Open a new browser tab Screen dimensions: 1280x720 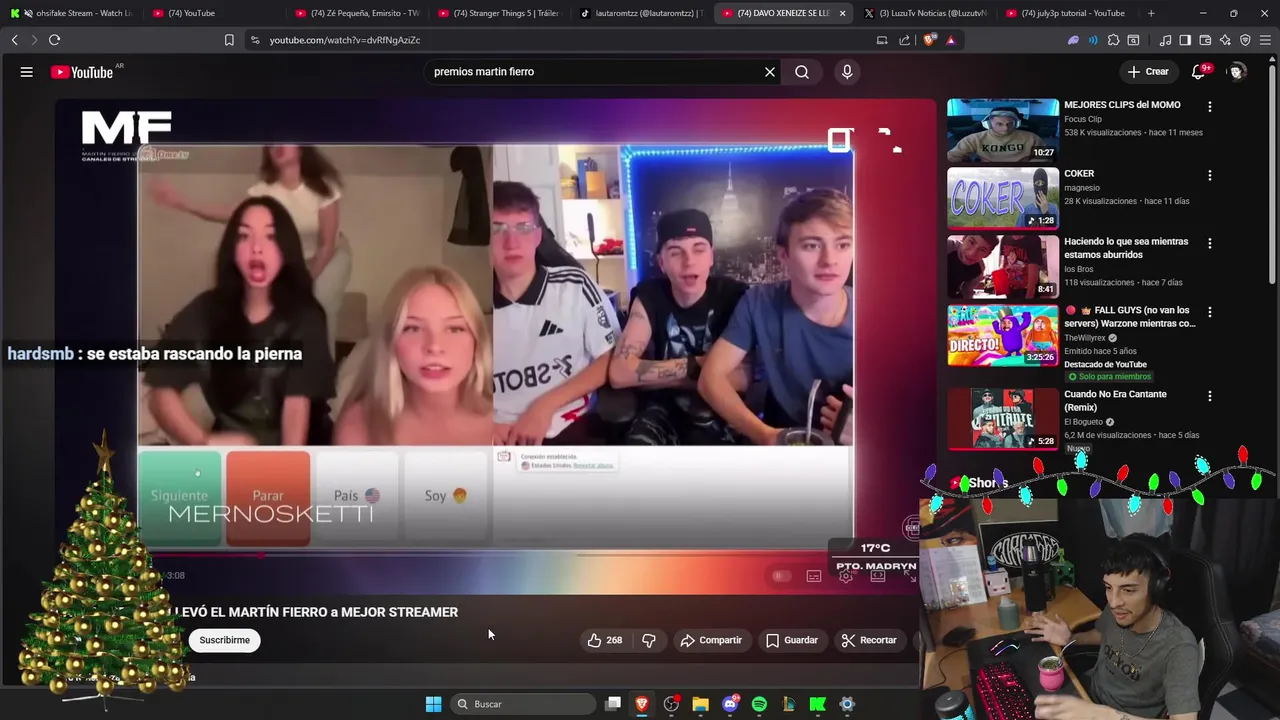1151,13
